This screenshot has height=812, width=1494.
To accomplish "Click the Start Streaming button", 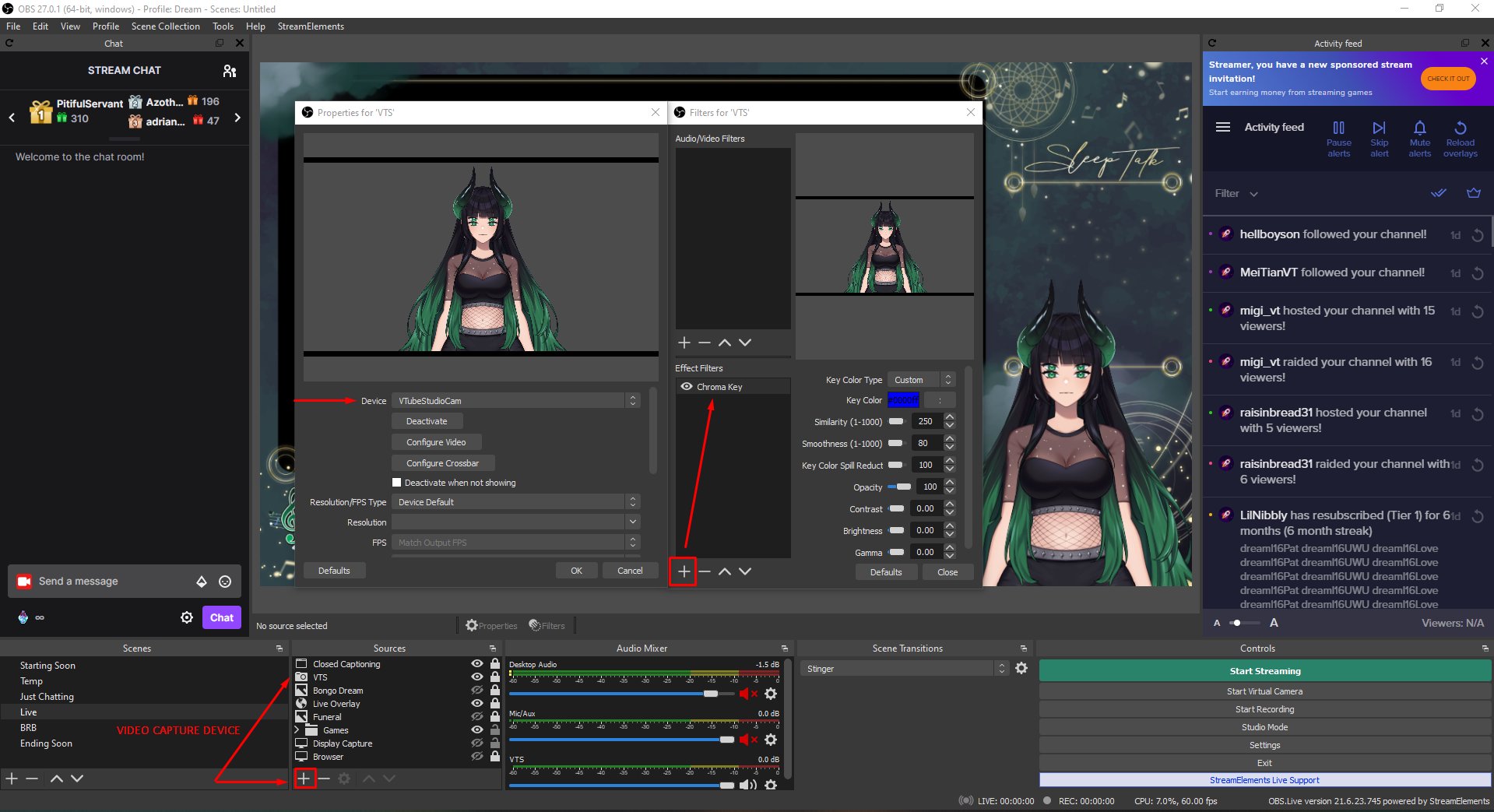I will point(1264,670).
